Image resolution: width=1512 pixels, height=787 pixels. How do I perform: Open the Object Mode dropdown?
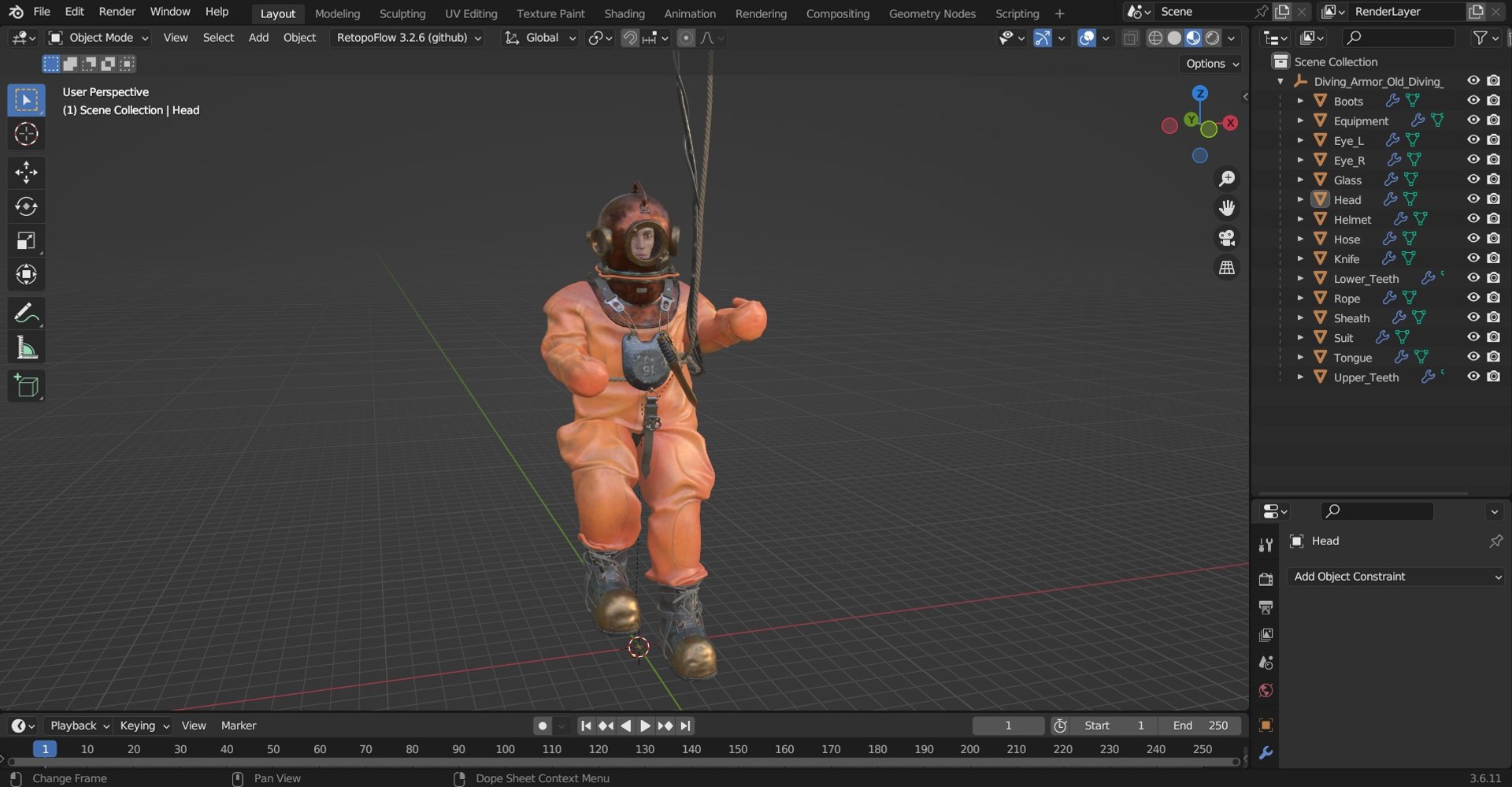pos(98,38)
